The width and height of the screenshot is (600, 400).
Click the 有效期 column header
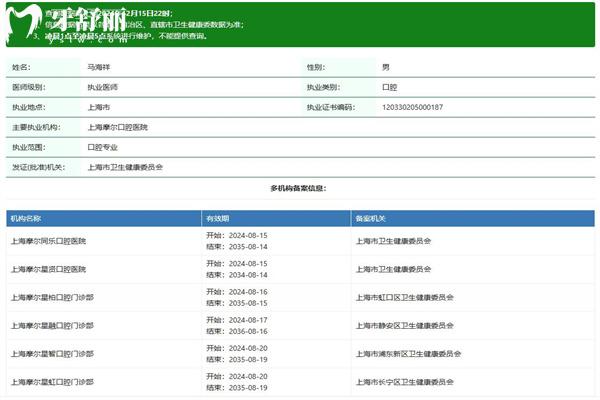(x=217, y=219)
